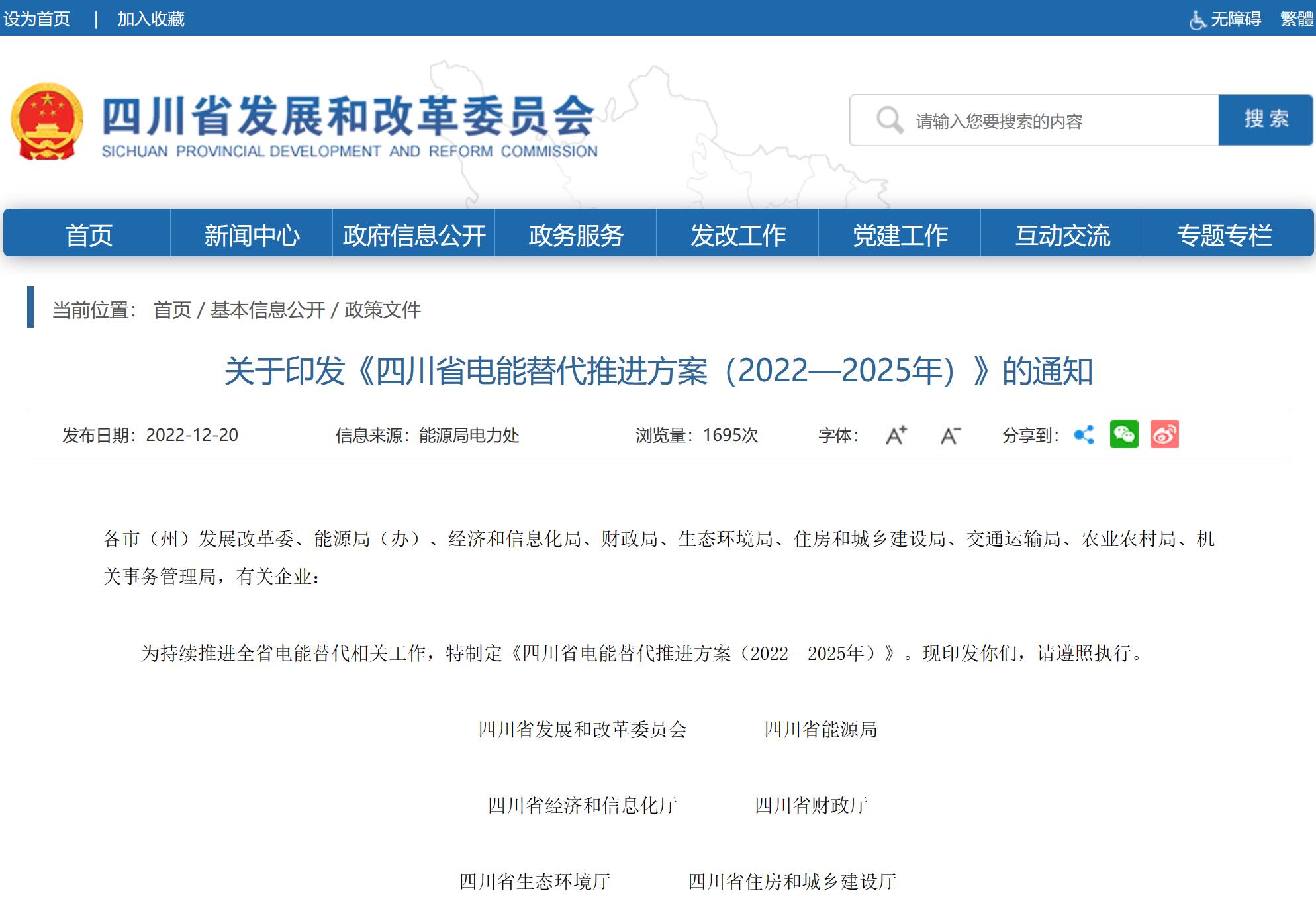Click signatory 四川省住房和城乡建设厅
Image resolution: width=1316 pixels, height=901 pixels.
coord(792,882)
